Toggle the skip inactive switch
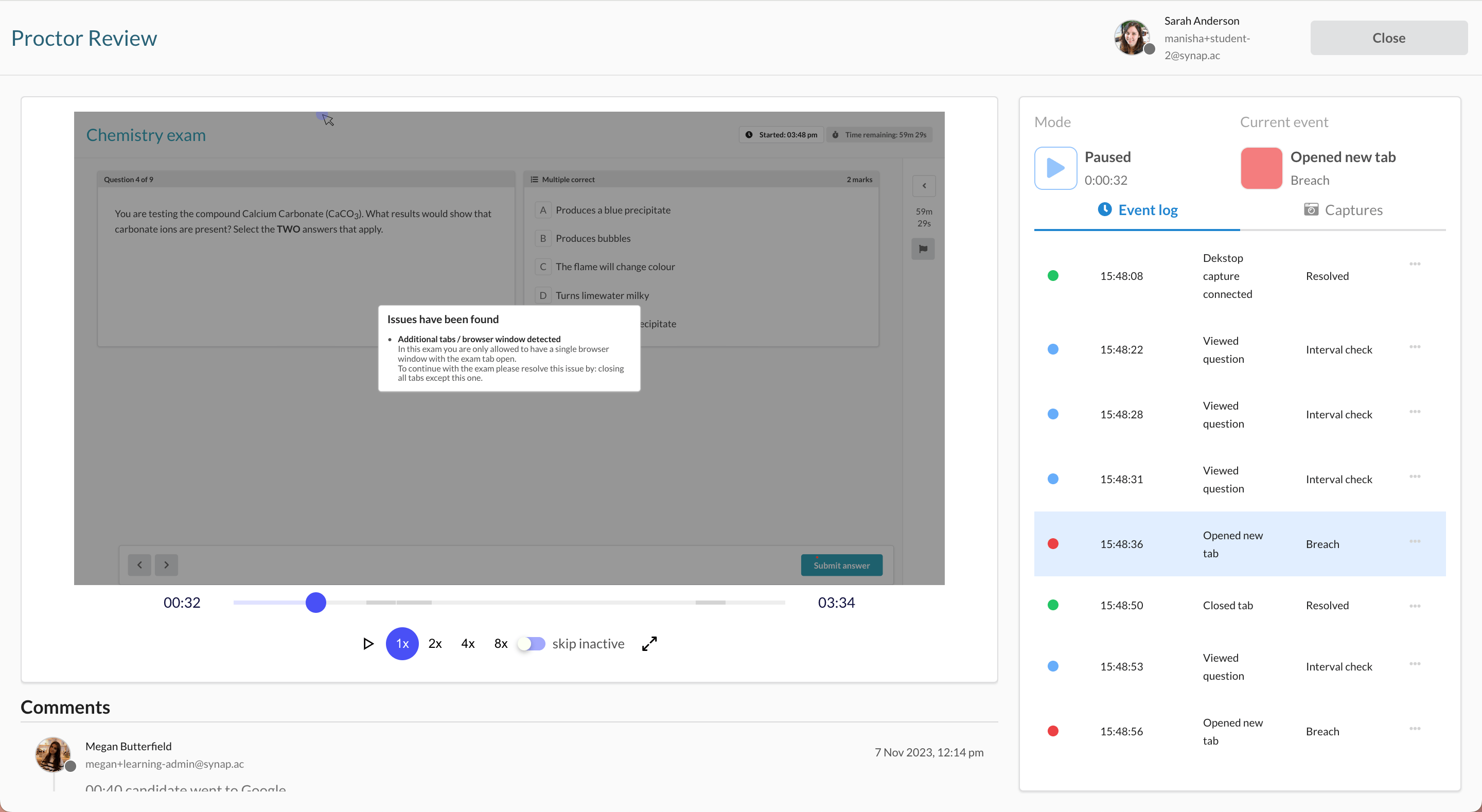This screenshot has height=812, width=1482. (x=532, y=643)
